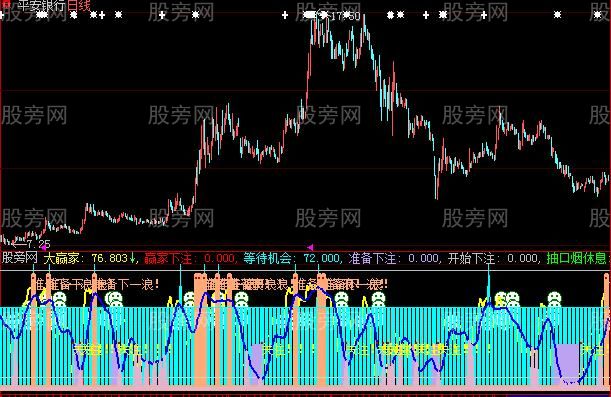The height and width of the screenshot is (397, 611).
Task: Select the magenta triangle marker beside 7.25
Action: click(44, 247)
